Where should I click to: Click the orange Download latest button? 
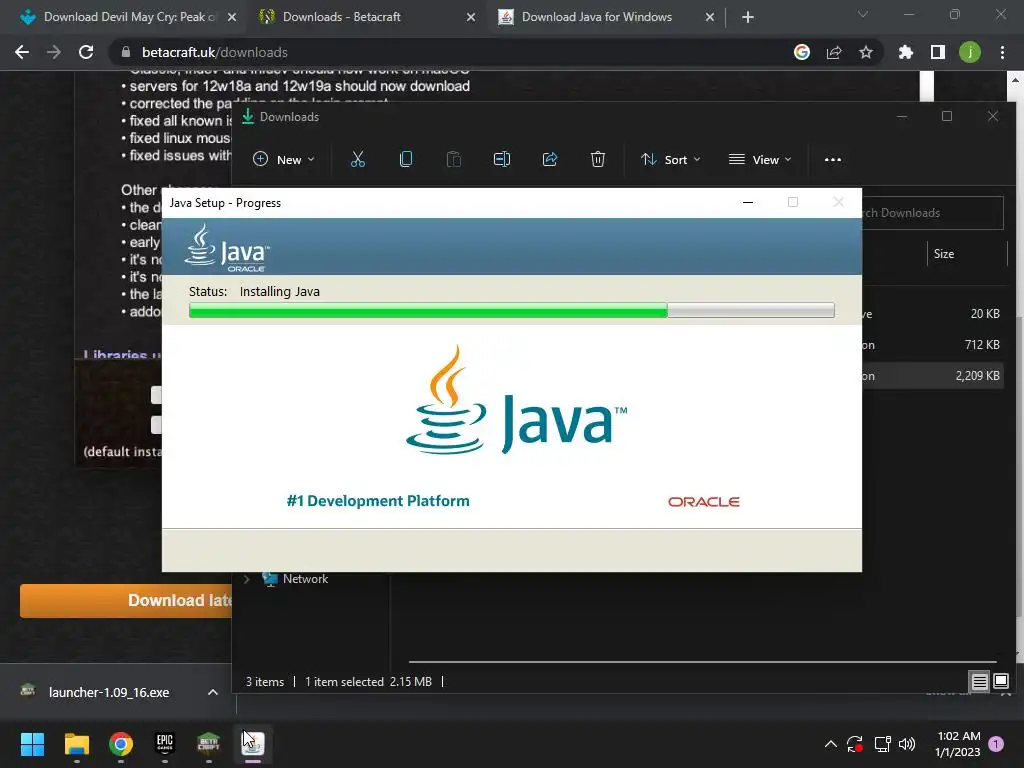pos(126,601)
